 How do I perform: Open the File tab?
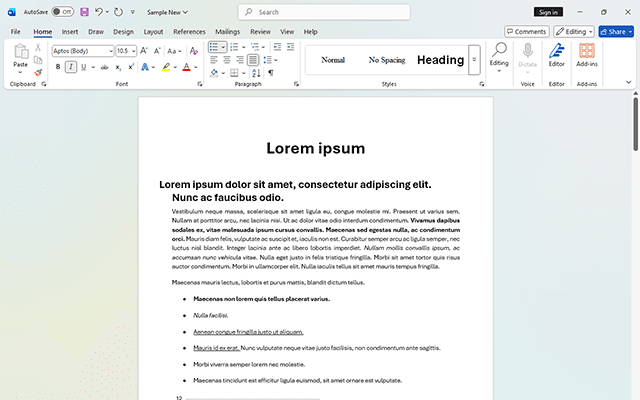click(x=16, y=31)
